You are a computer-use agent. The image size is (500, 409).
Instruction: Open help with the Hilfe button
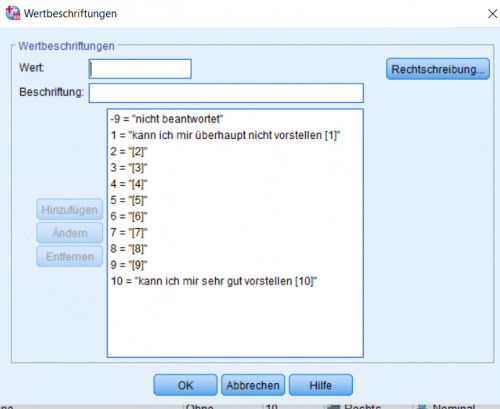320,385
